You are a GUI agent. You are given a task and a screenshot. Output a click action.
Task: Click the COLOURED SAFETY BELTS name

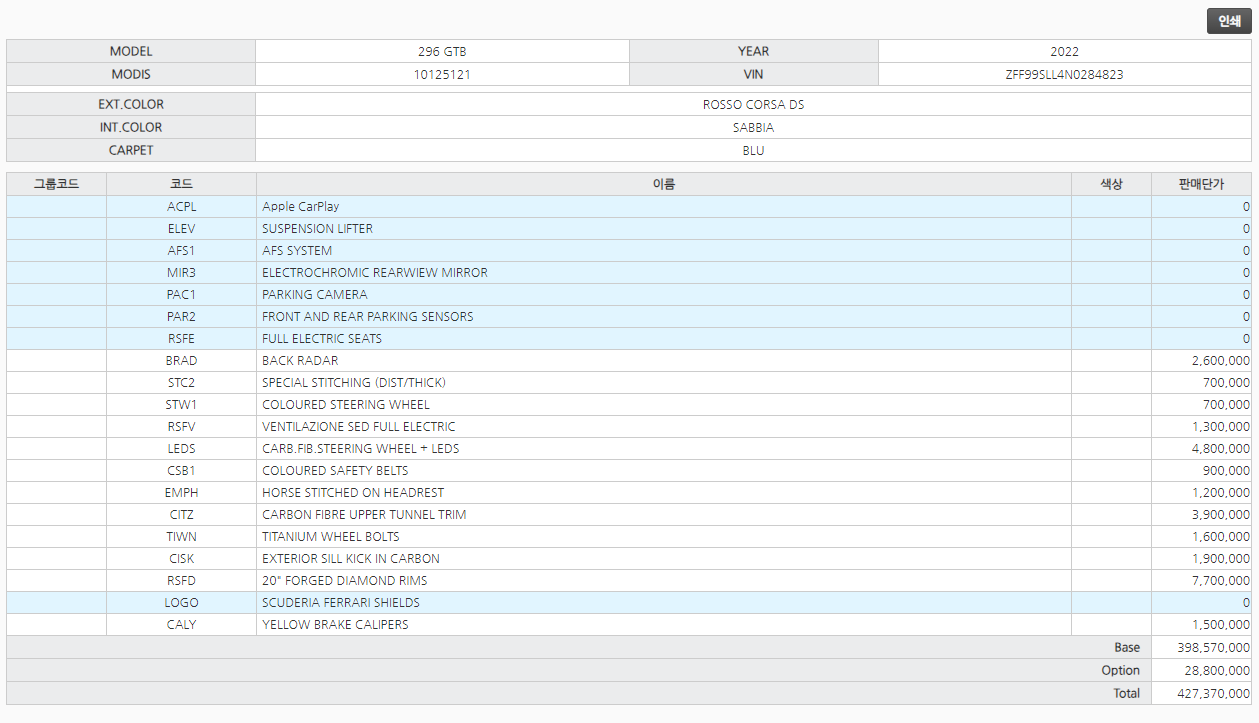tap(335, 470)
